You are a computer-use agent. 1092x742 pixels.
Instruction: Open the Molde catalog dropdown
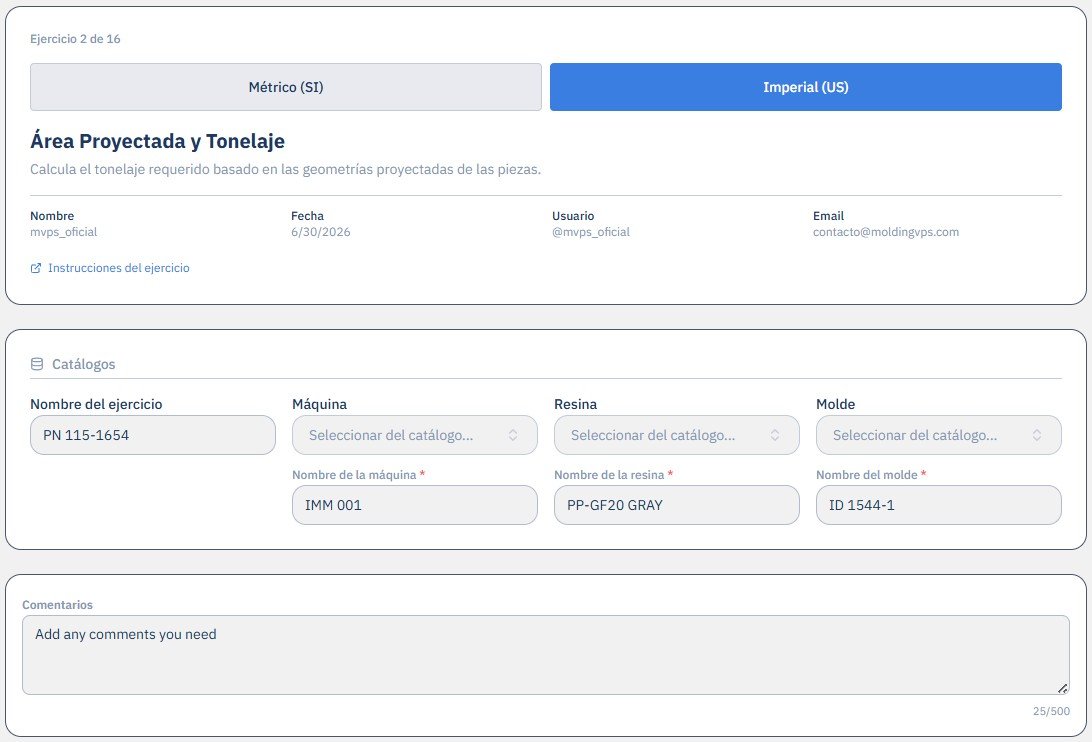[x=939, y=435]
